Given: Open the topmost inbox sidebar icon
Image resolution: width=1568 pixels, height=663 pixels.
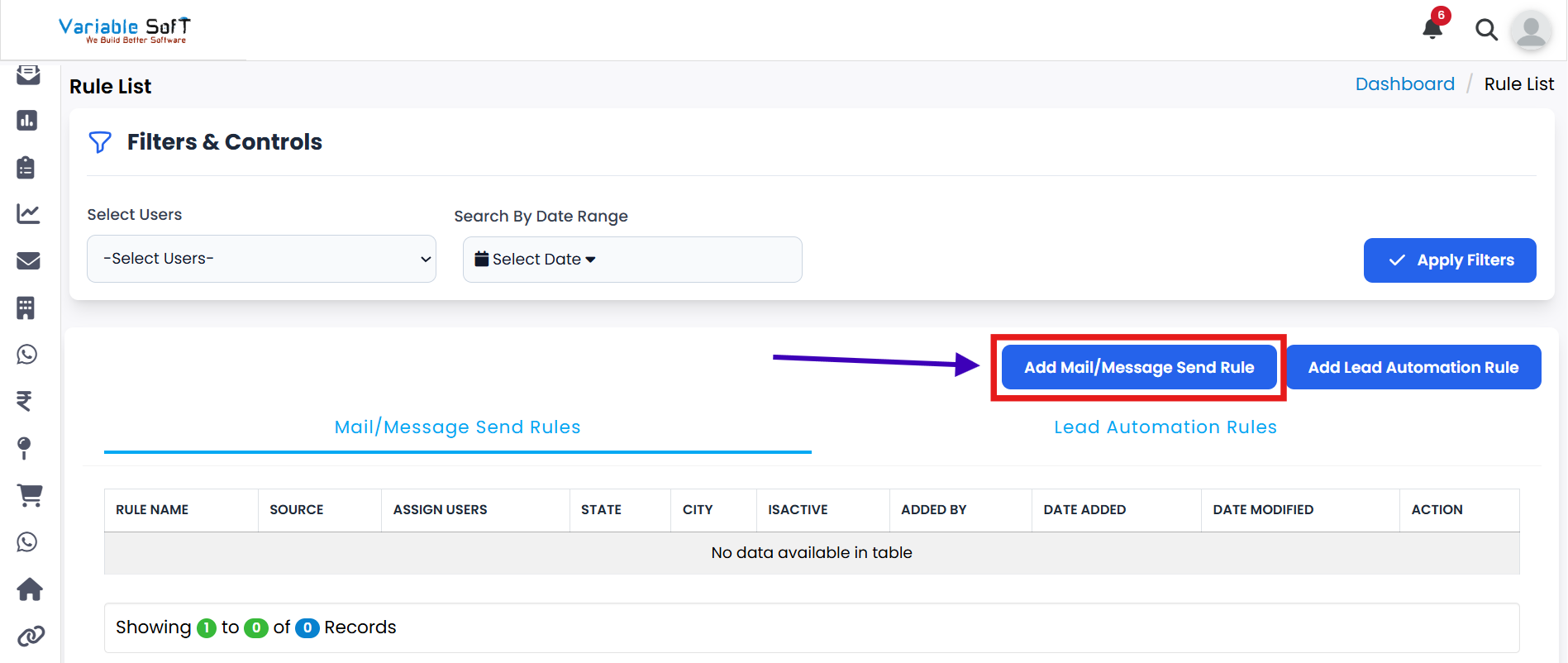Looking at the screenshot, I should click(x=28, y=75).
